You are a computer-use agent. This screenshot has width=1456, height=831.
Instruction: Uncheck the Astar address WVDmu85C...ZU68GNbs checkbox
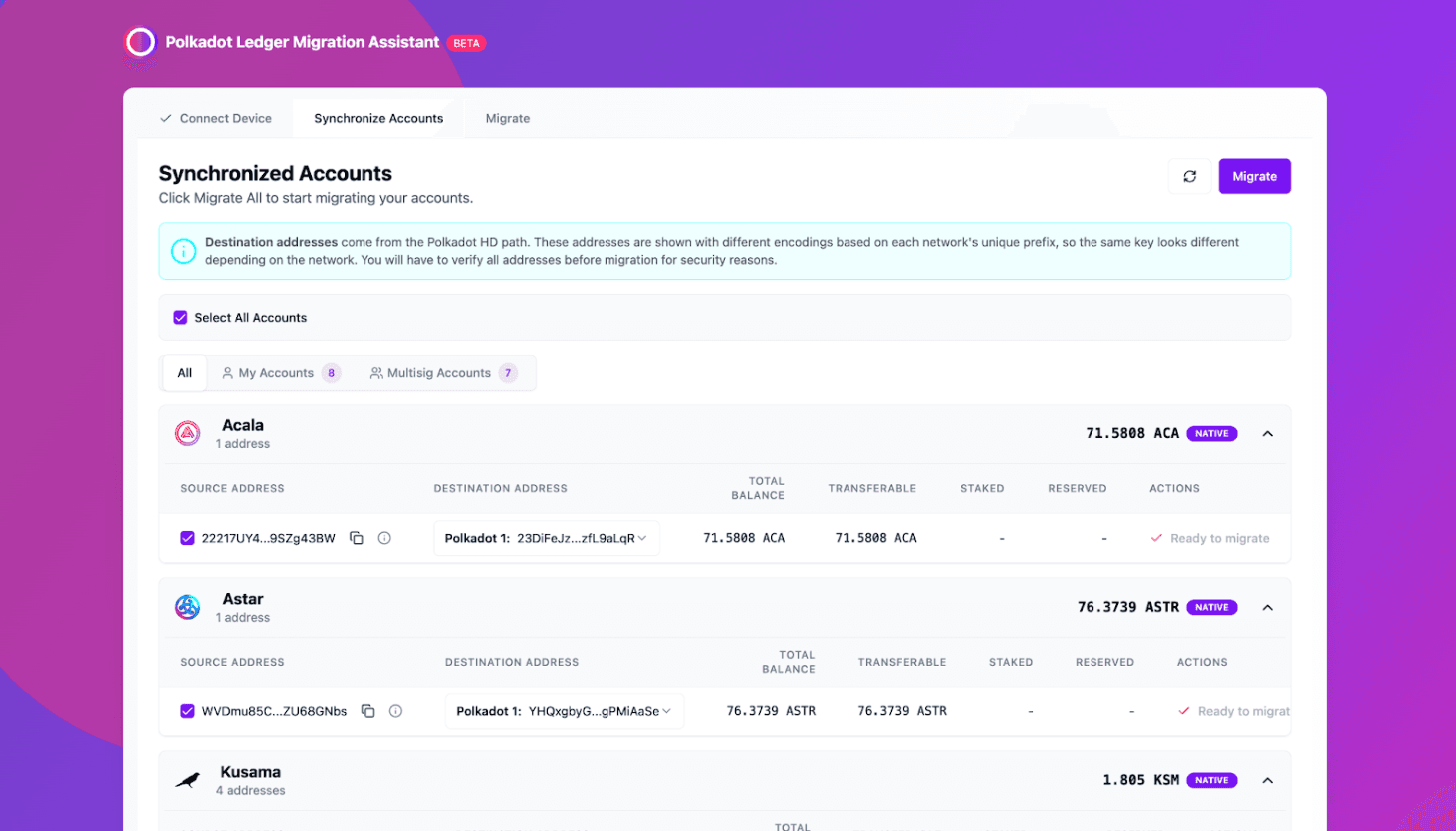[x=187, y=711]
